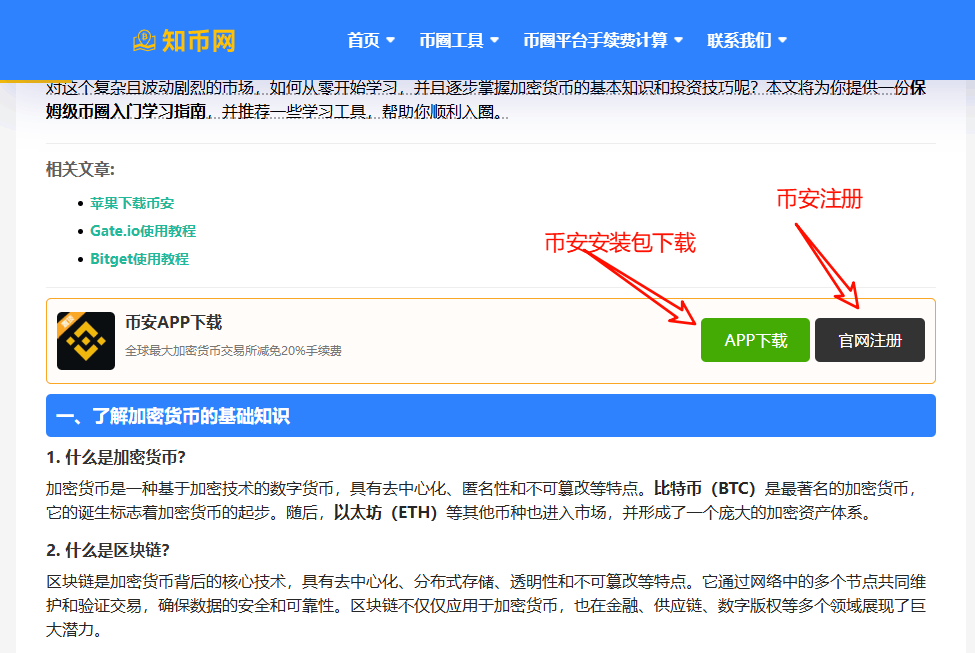
Task: Click the 币安APP下载 banner title
Action: pyautogui.click(x=173, y=322)
